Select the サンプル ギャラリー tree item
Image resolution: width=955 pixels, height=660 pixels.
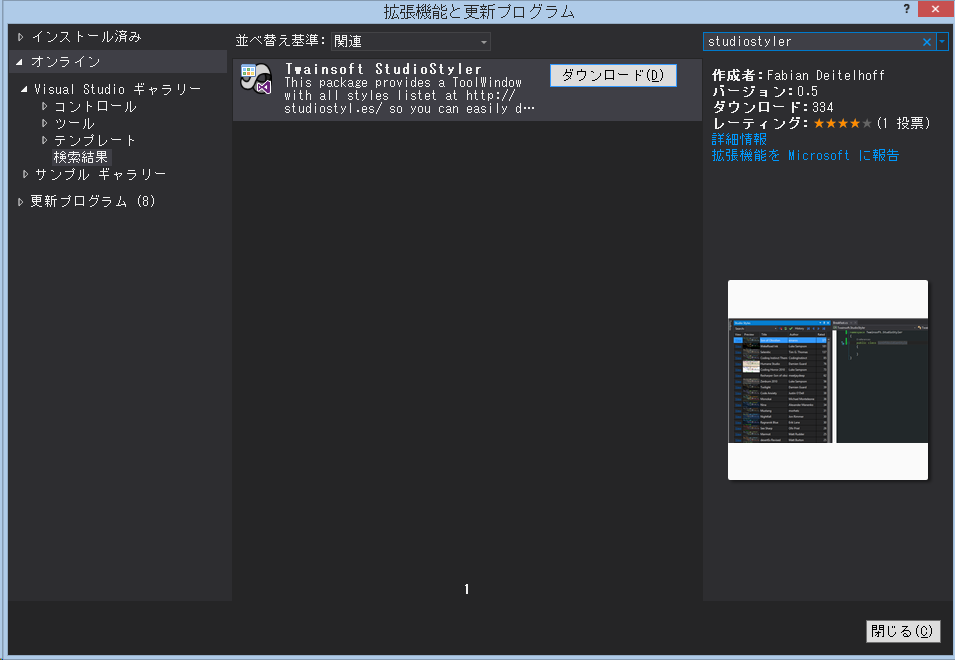click(100, 174)
